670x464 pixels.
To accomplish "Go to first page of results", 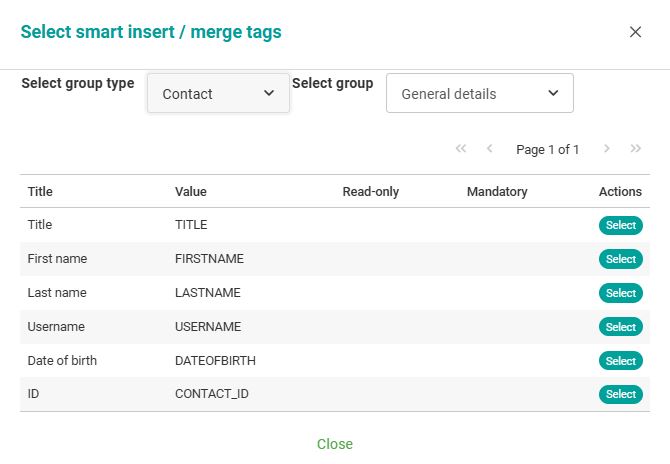I will (x=461, y=149).
